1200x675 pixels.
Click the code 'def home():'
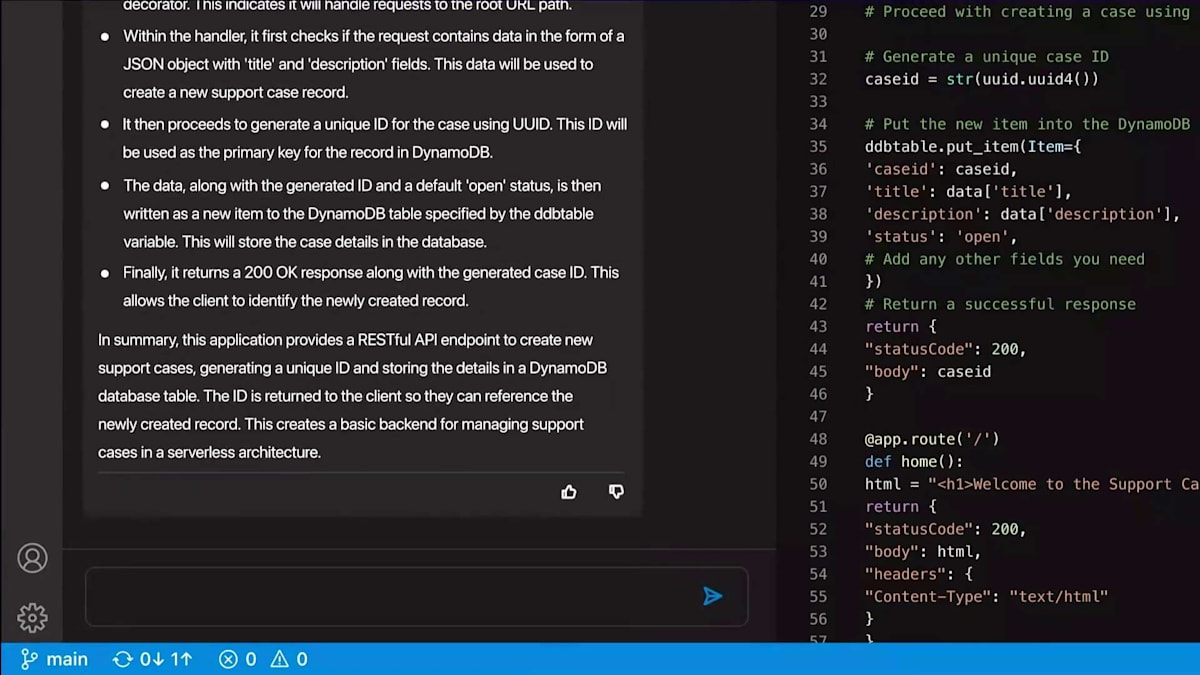pos(914,461)
